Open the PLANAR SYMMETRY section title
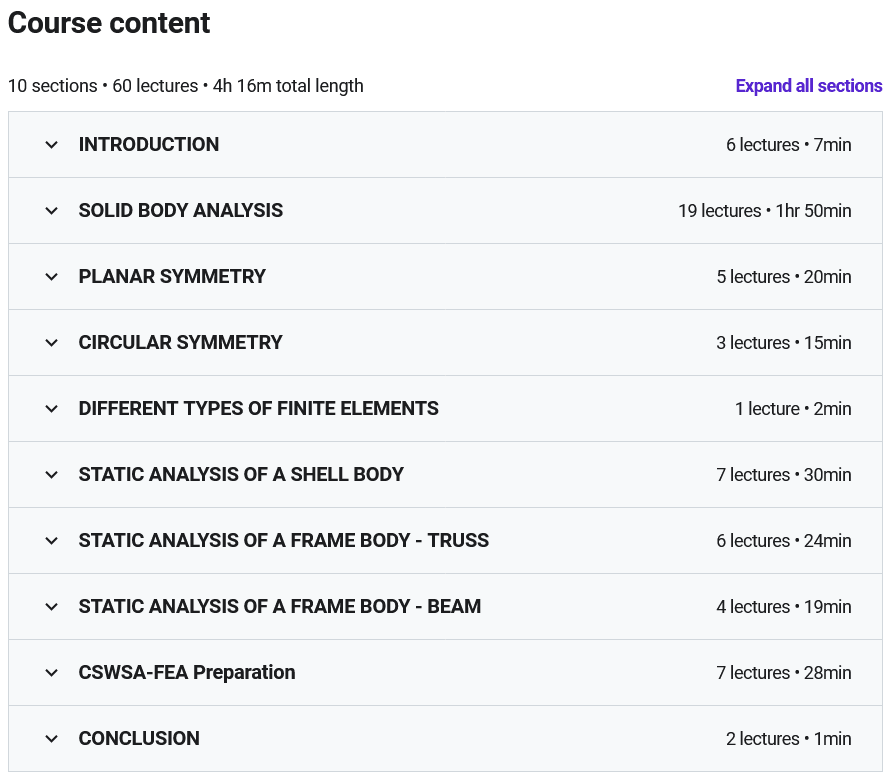The image size is (892, 778). (172, 277)
